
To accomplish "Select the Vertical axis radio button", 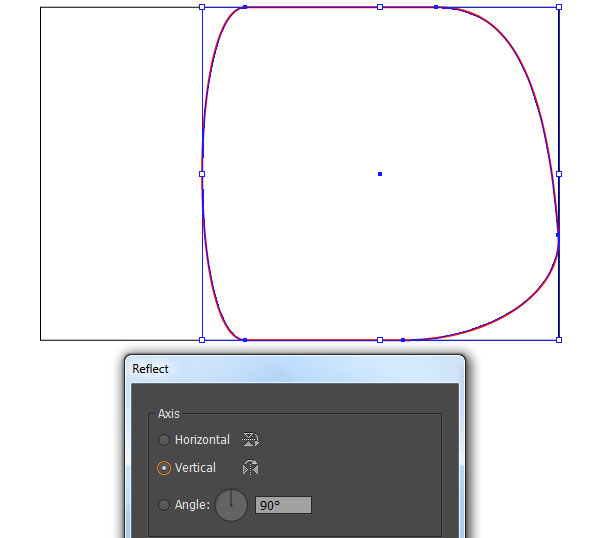I will tap(164, 468).
